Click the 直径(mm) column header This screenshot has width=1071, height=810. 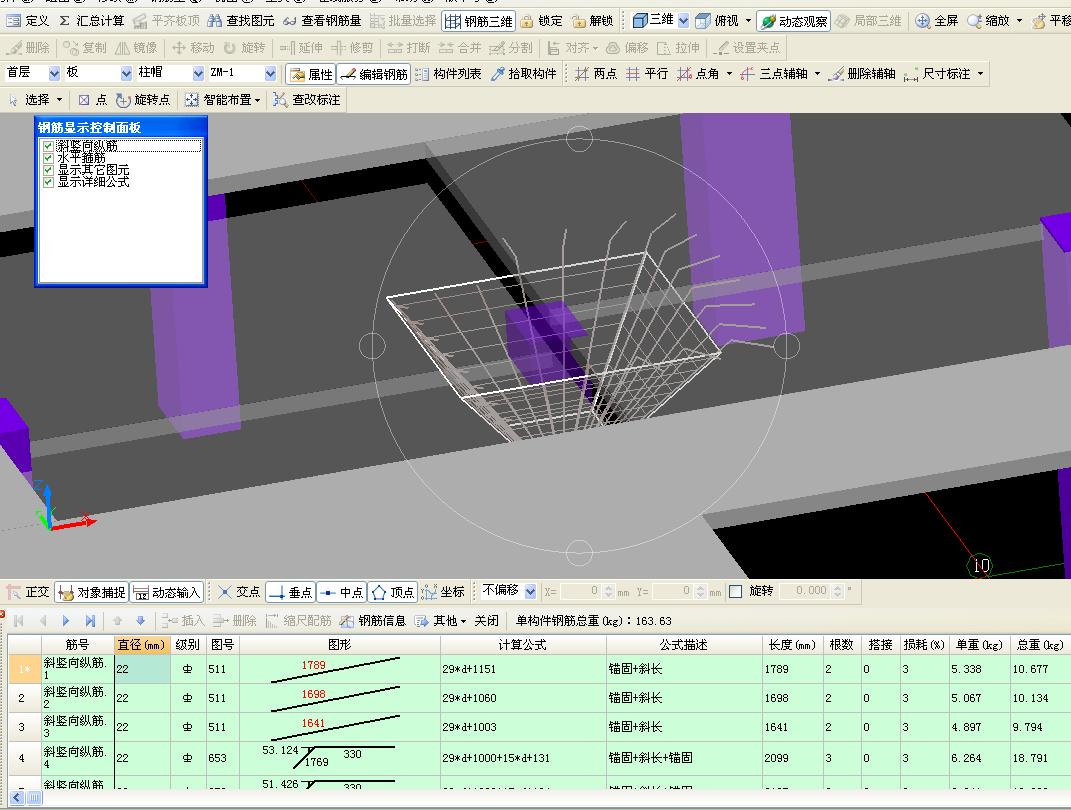coord(141,645)
